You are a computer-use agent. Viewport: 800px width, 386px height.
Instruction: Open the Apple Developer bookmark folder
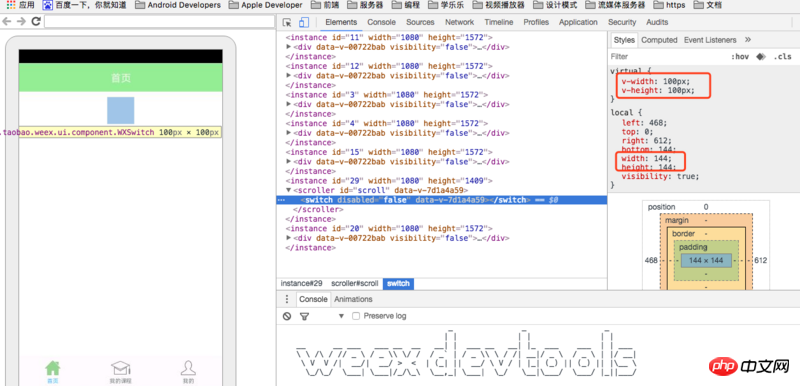click(x=265, y=5)
